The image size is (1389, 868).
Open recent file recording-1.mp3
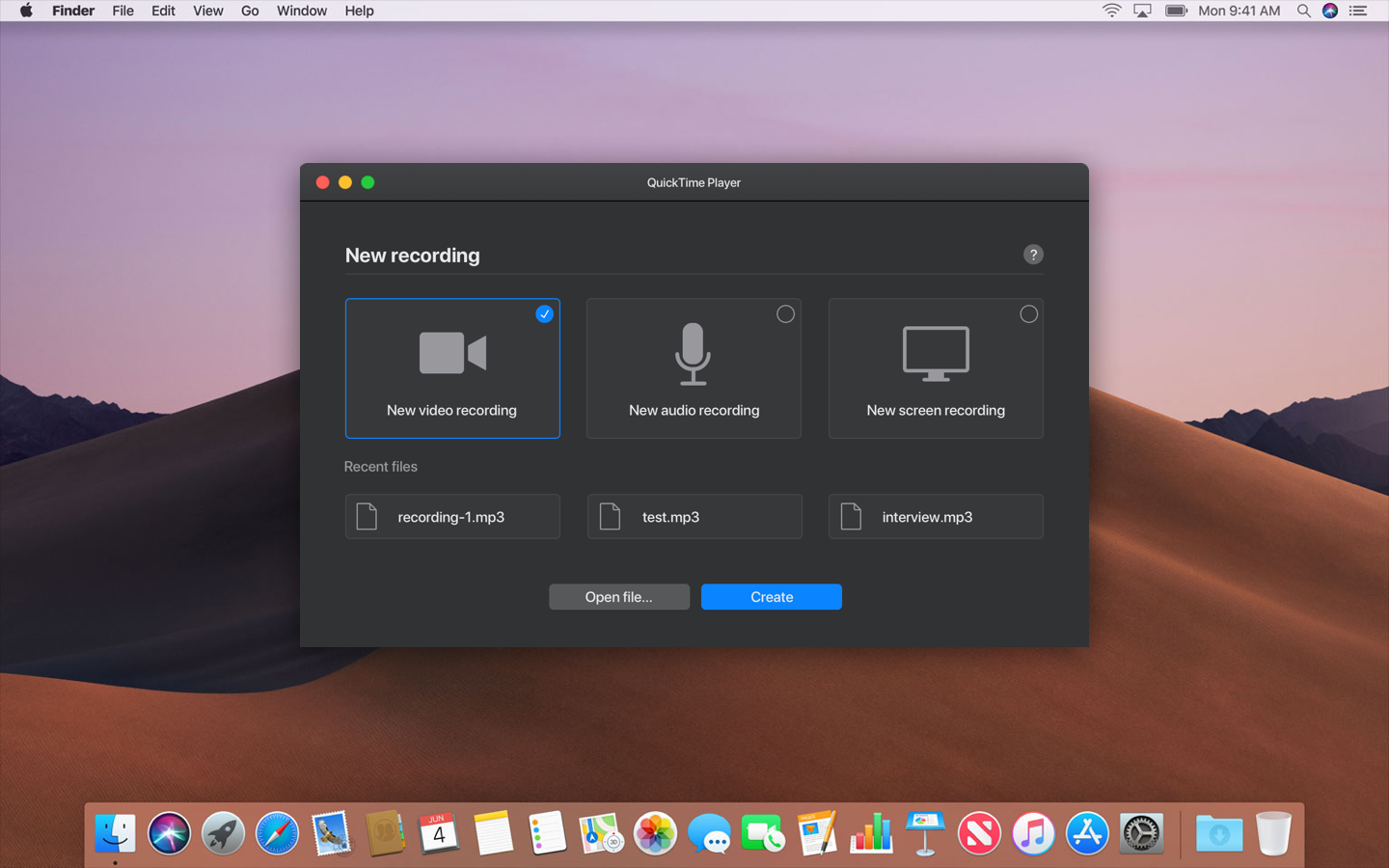[452, 517]
